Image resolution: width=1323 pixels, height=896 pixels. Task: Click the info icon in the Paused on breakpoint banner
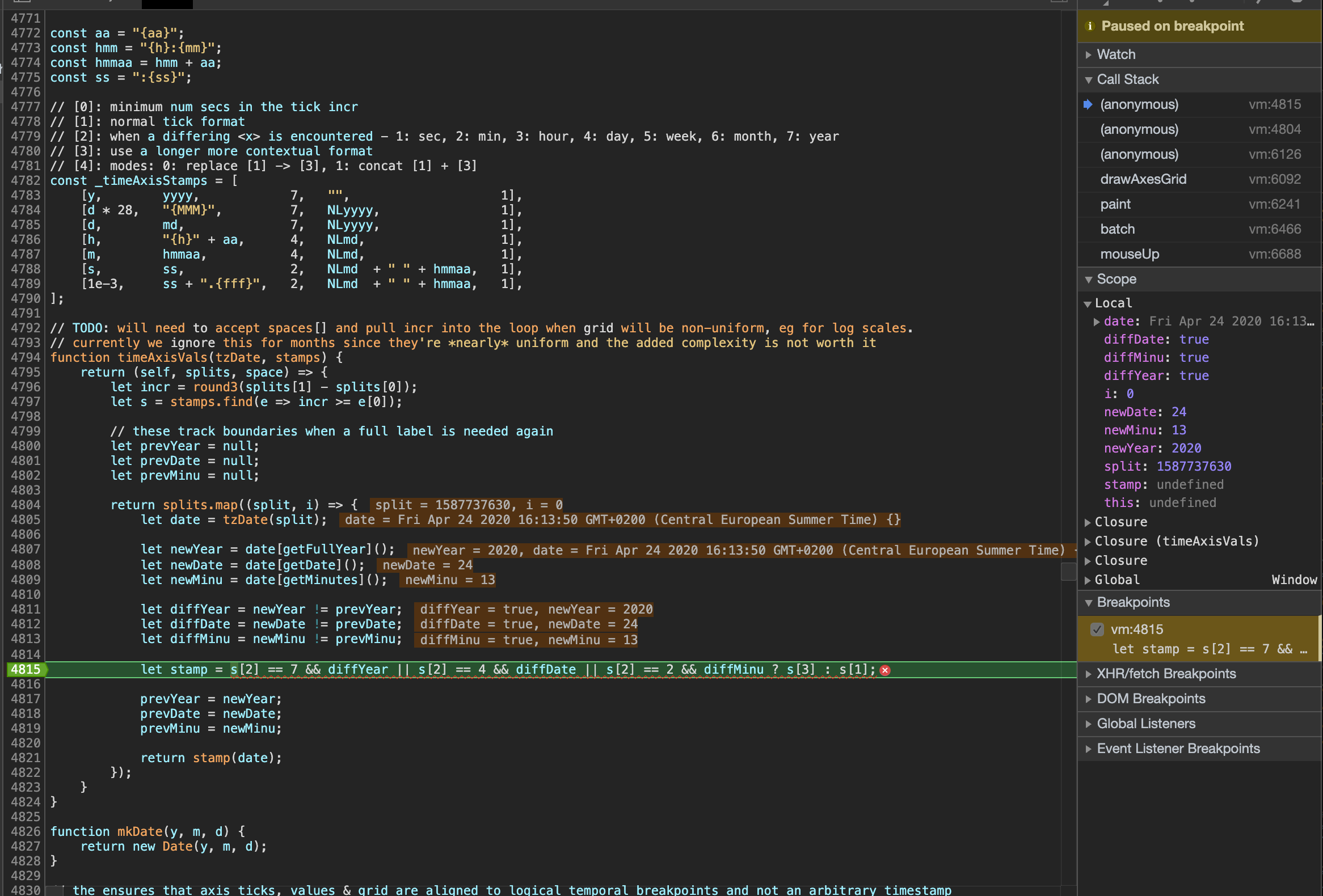click(x=1090, y=26)
